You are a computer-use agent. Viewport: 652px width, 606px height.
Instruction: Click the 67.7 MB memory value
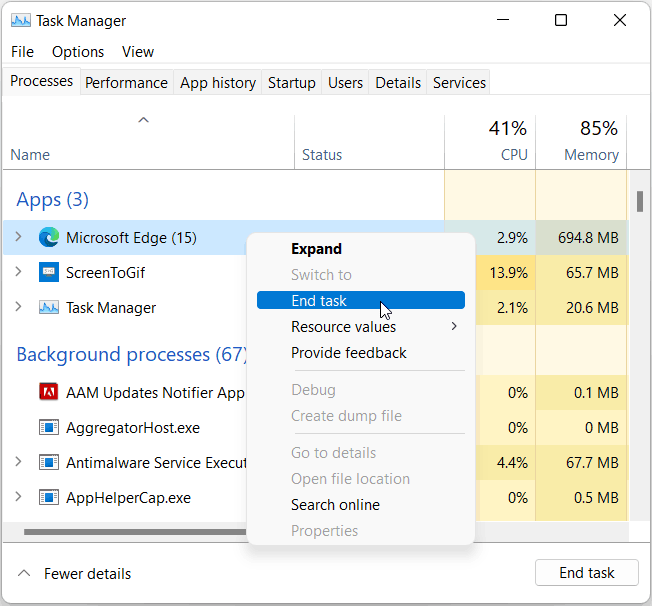click(x=592, y=463)
